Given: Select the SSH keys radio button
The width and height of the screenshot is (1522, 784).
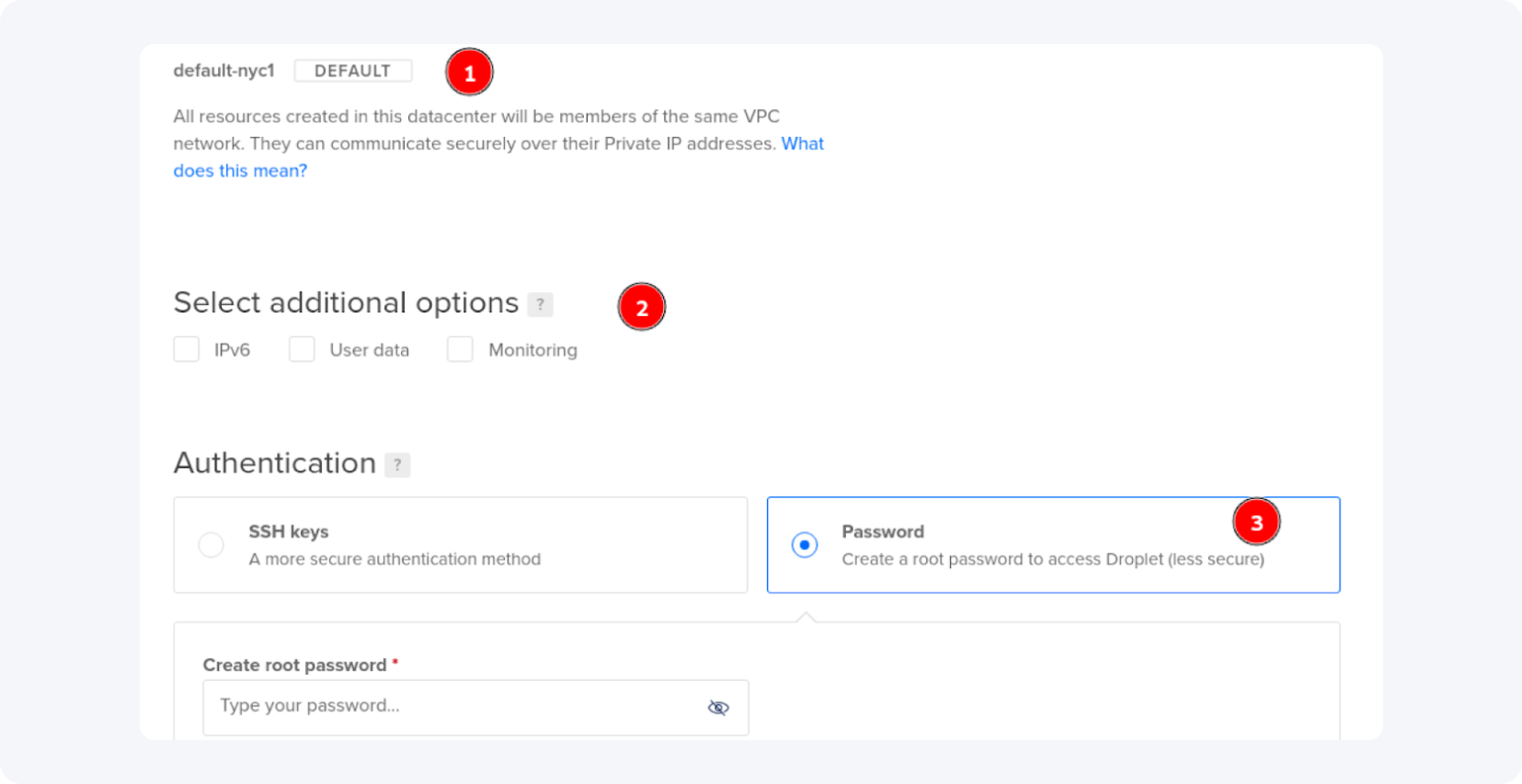Looking at the screenshot, I should tap(212, 545).
